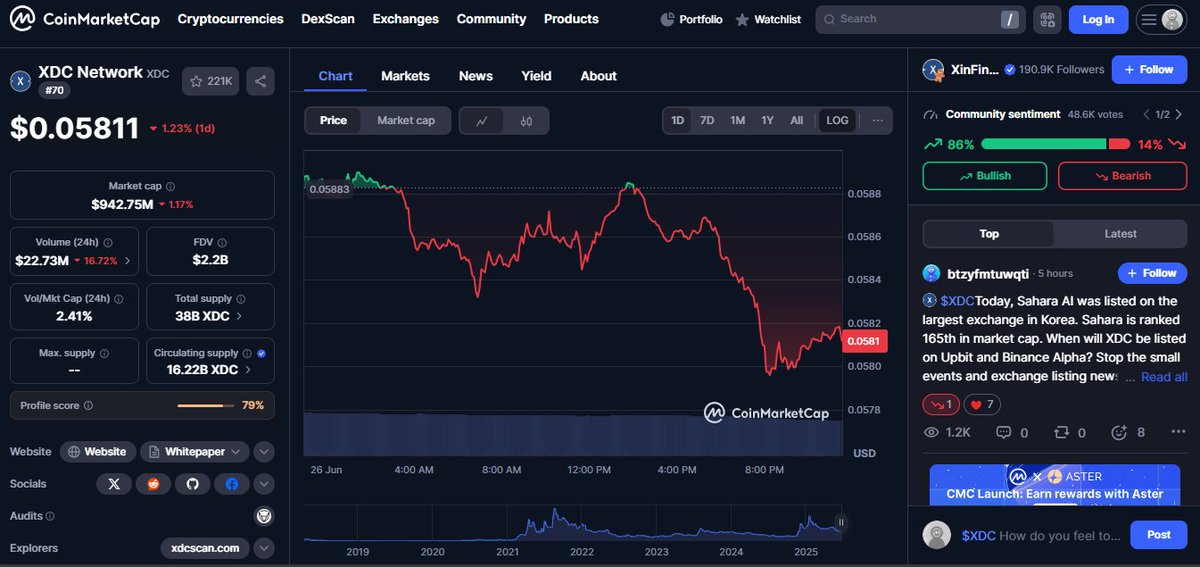Follow the XinFin account
Viewport: 1200px width, 567px height.
1149,69
